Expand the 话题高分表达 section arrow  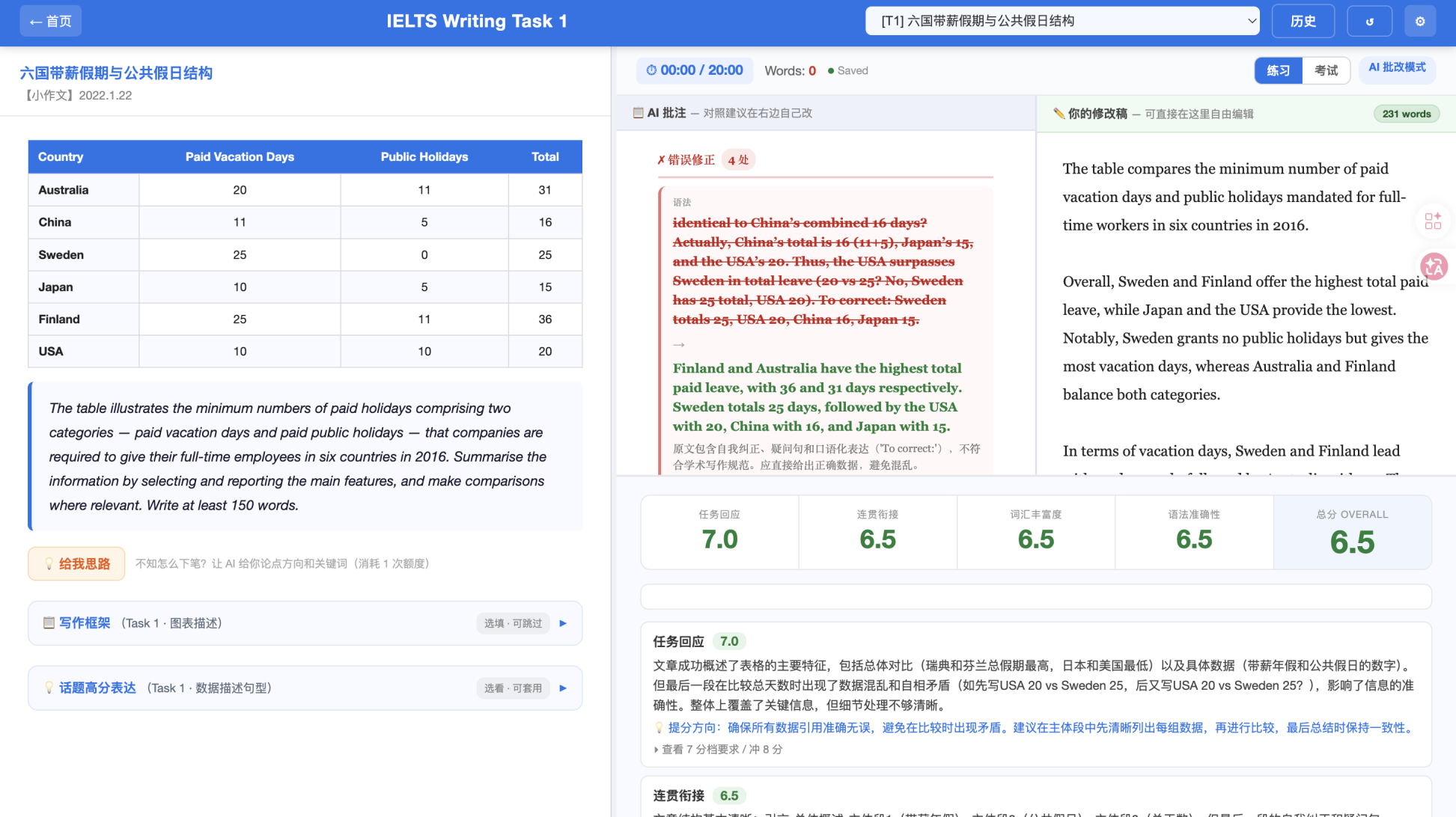click(563, 688)
